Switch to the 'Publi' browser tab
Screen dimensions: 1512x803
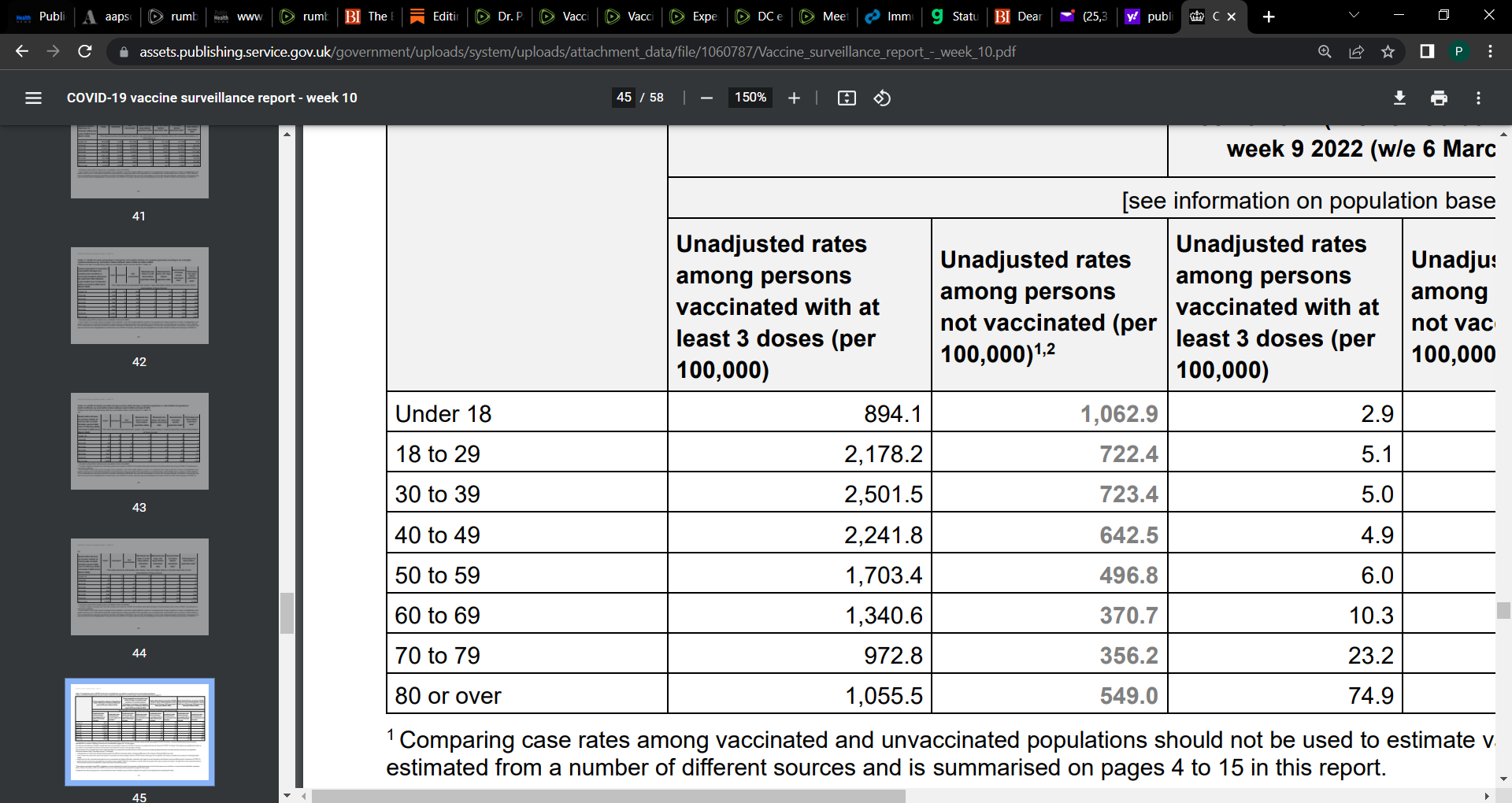pyautogui.click(x=41, y=17)
